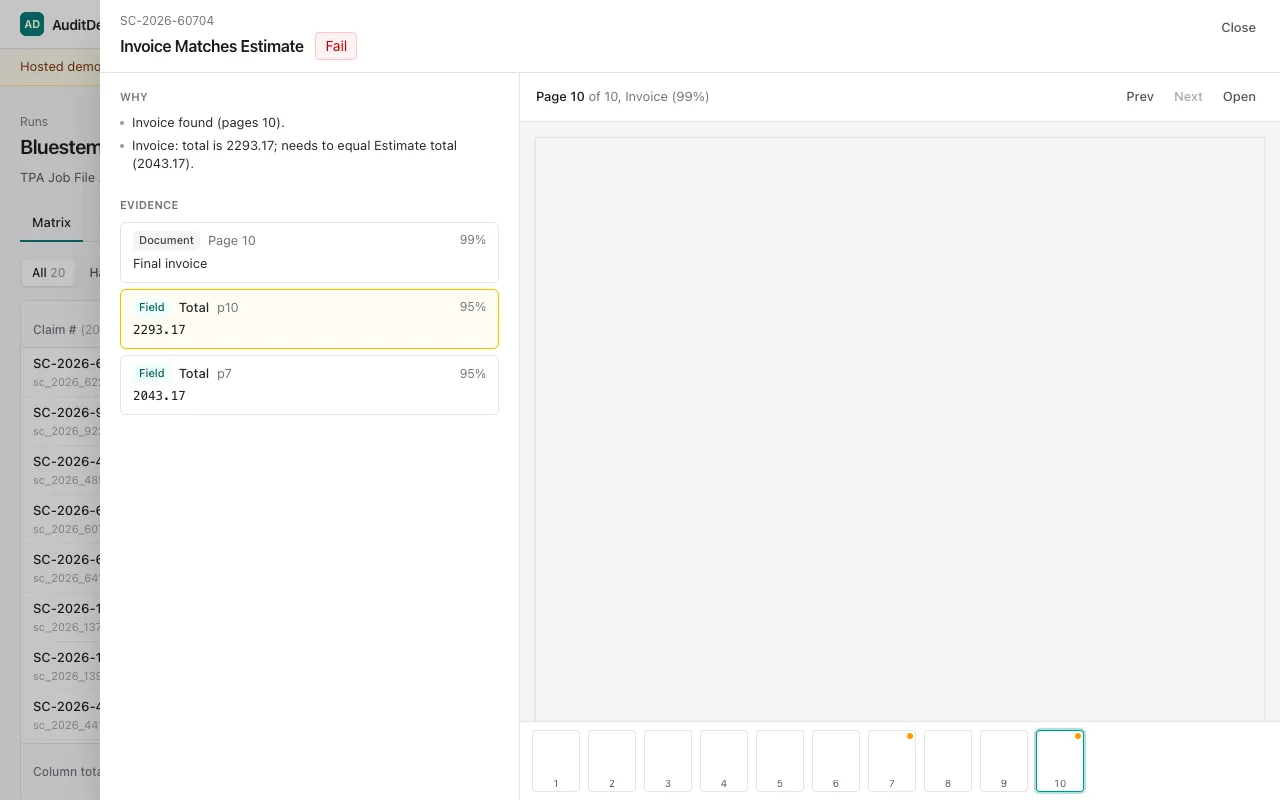The width and height of the screenshot is (1280, 800).
Task: Open page 9 thumbnail
Action: pyautogui.click(x=1004, y=761)
